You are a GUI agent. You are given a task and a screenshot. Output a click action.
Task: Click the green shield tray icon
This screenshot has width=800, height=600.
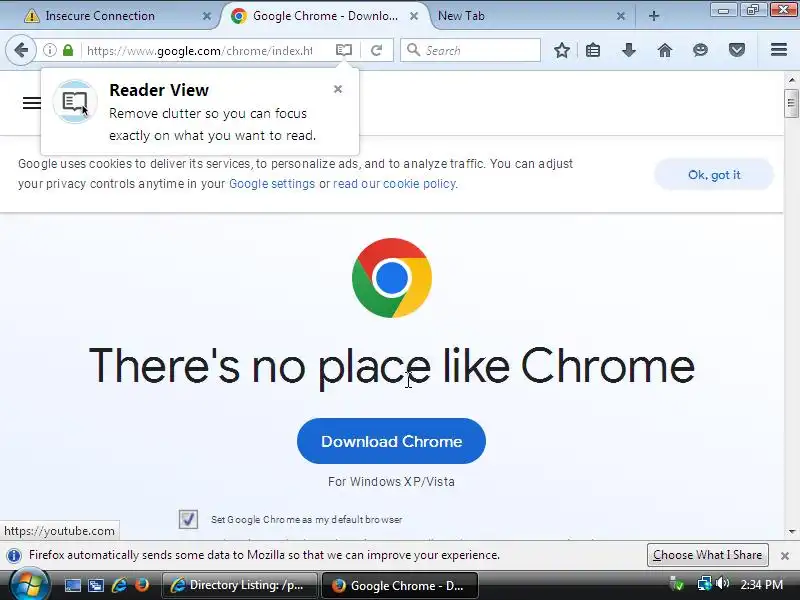pos(677,584)
